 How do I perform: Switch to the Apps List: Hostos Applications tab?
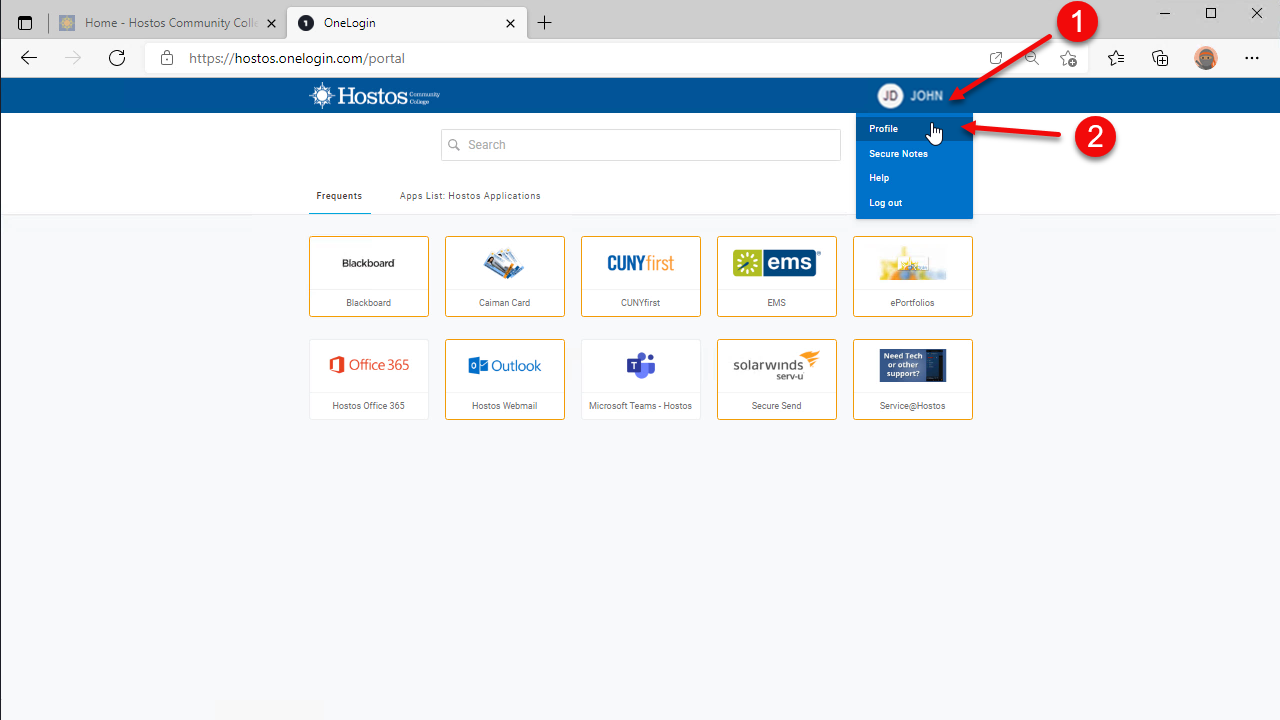(x=470, y=196)
